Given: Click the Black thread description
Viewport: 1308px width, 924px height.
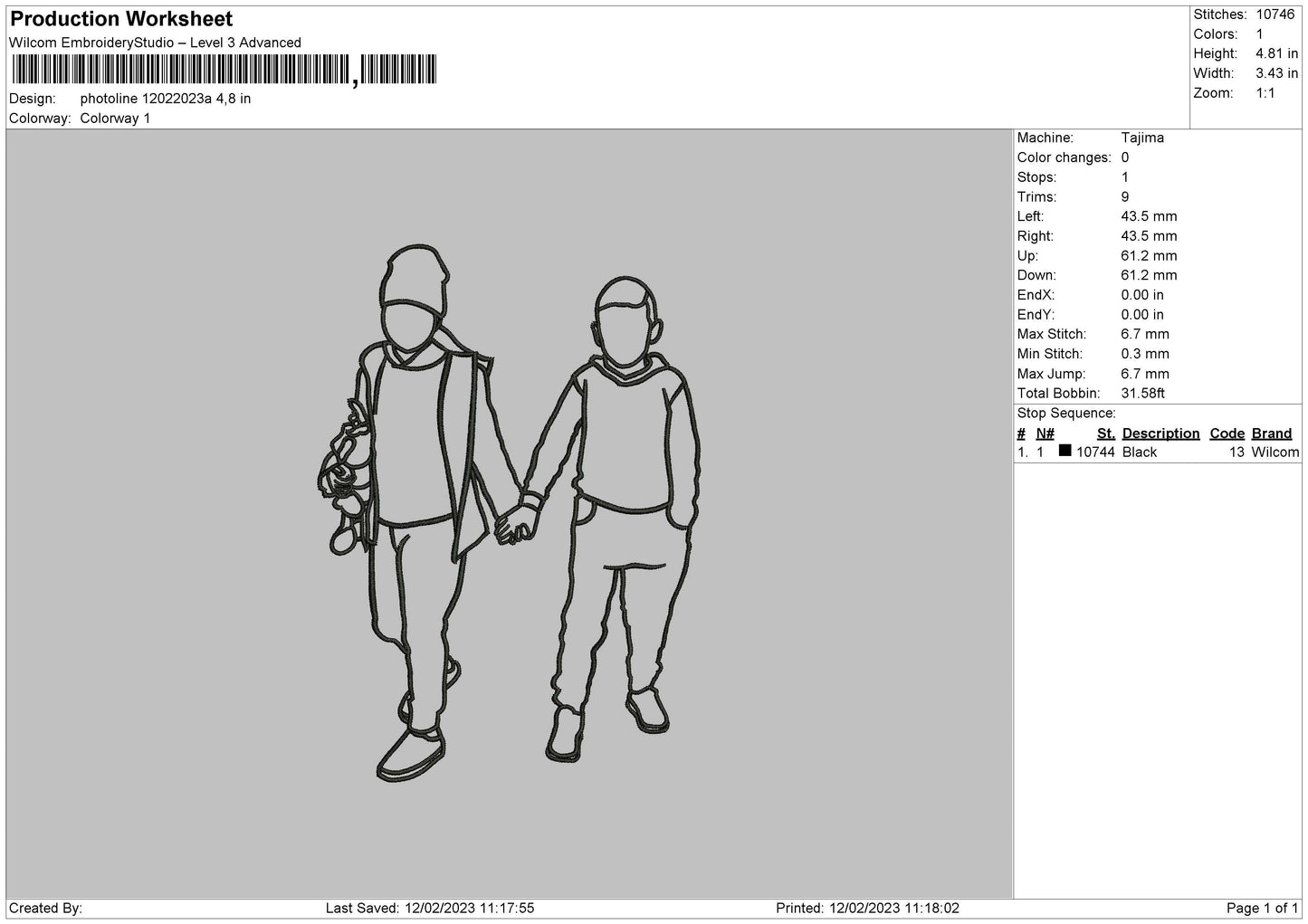Looking at the screenshot, I should tap(1140, 452).
